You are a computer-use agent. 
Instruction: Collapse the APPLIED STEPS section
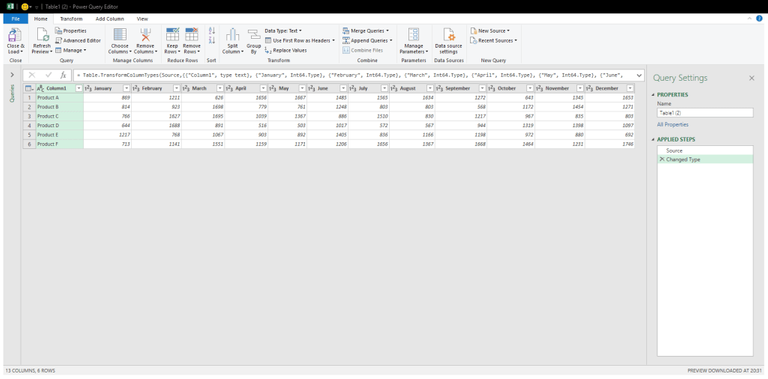(x=653, y=140)
